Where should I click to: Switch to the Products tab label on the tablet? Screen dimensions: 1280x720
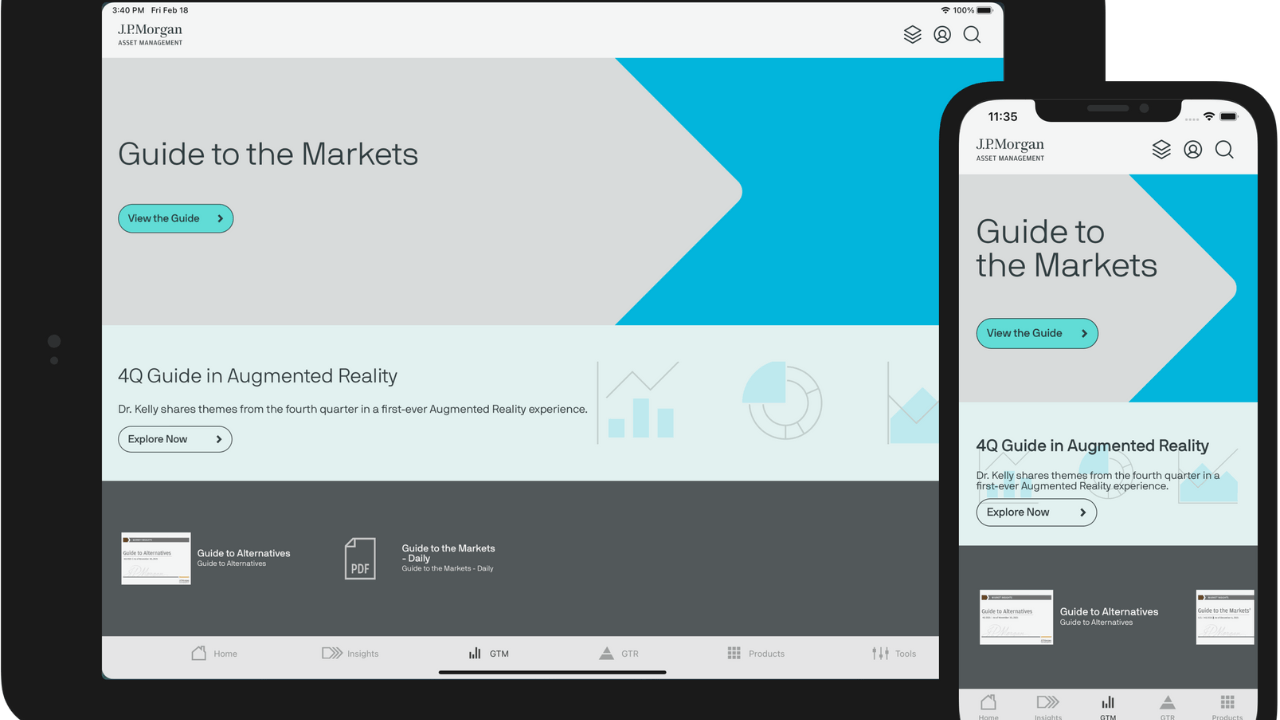pos(767,654)
